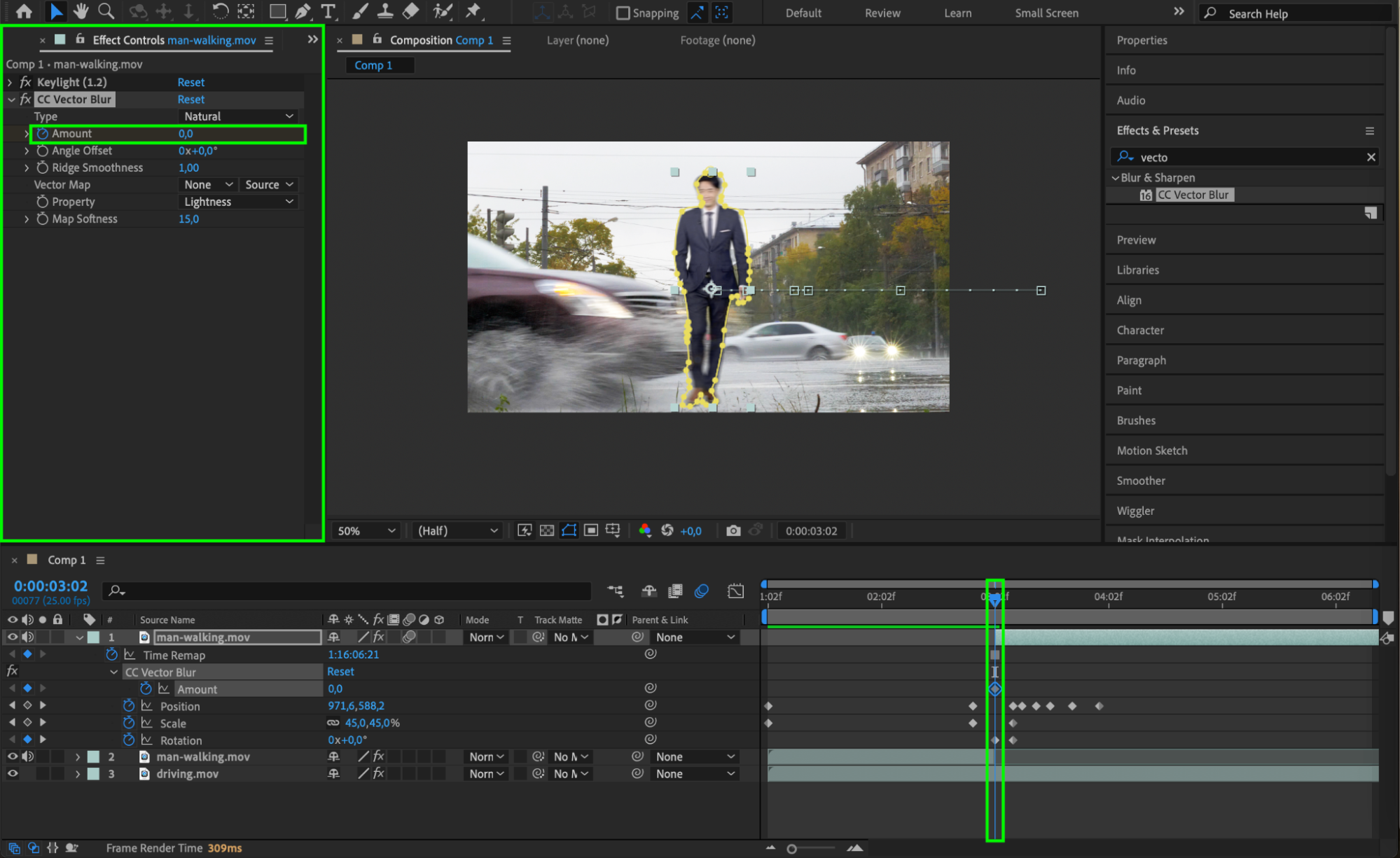Switch to the Review workspace
The height and width of the screenshot is (858, 1400).
pos(882,13)
